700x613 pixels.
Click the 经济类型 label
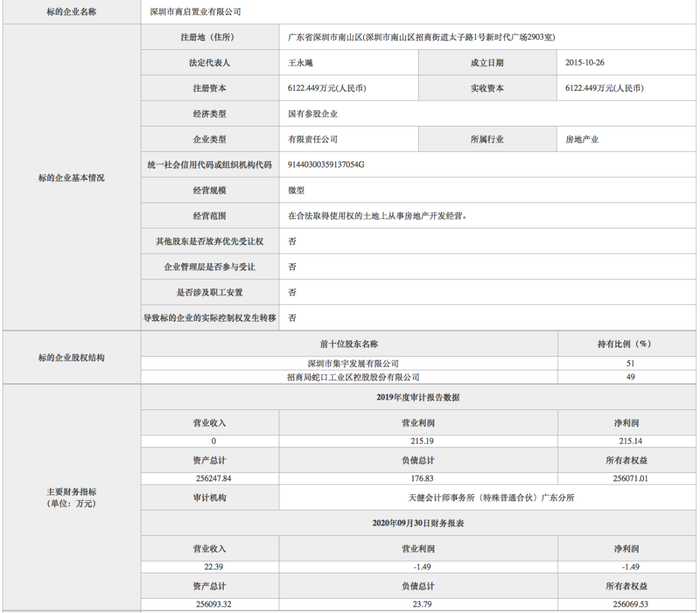pyautogui.click(x=210, y=114)
